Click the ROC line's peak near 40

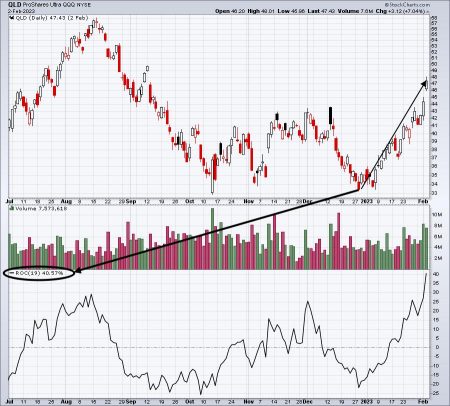click(426, 274)
